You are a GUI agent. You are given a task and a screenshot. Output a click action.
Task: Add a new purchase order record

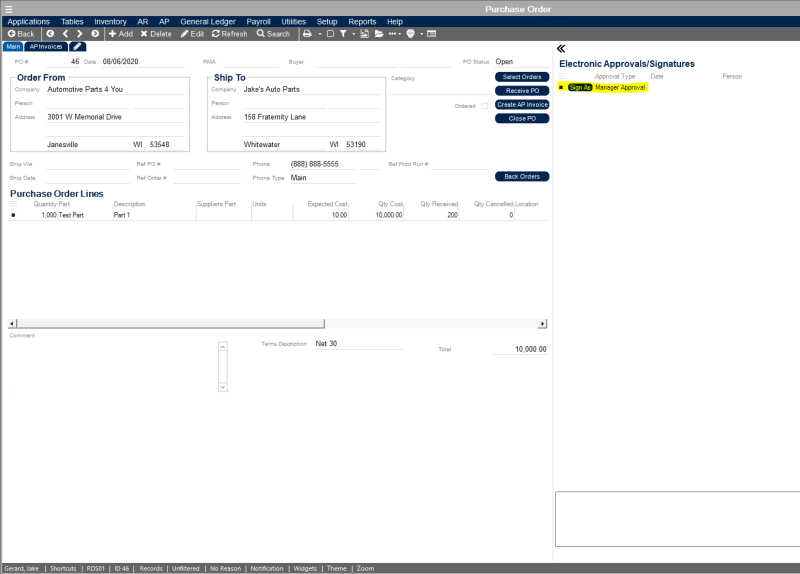120,34
